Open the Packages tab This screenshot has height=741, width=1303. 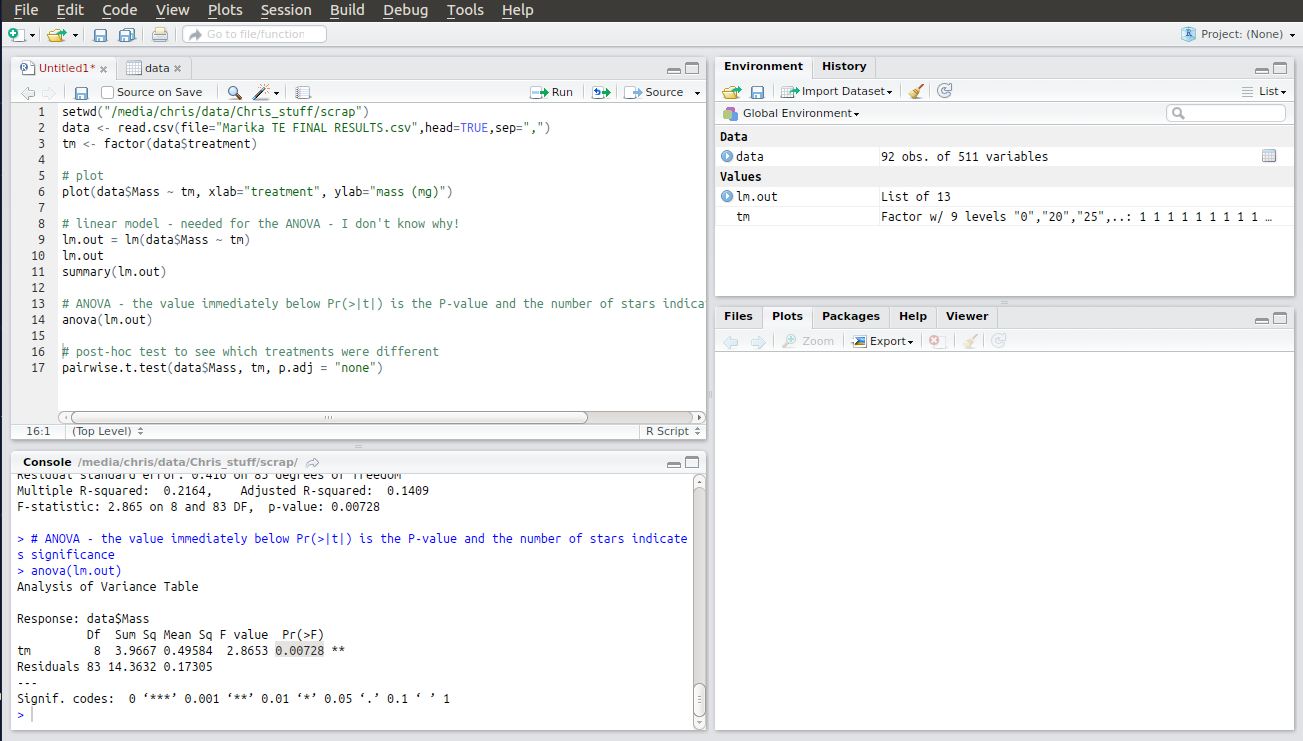850,316
